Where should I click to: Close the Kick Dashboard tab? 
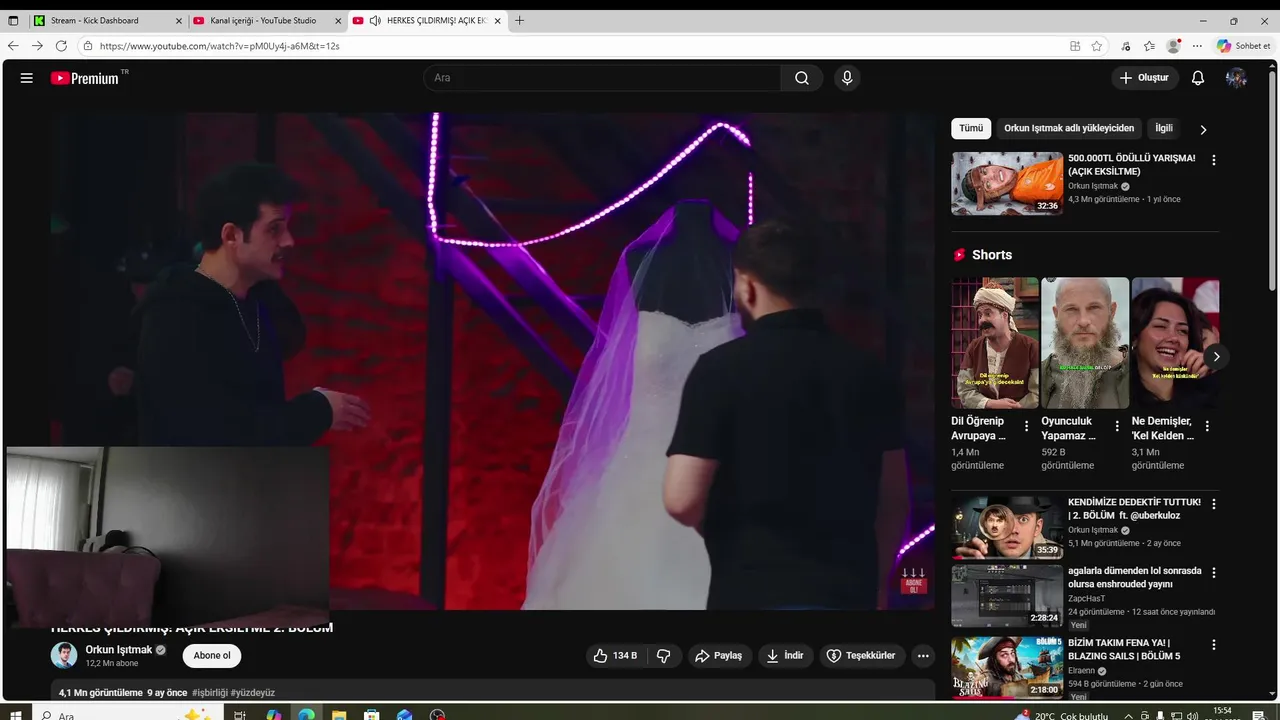pos(179,20)
